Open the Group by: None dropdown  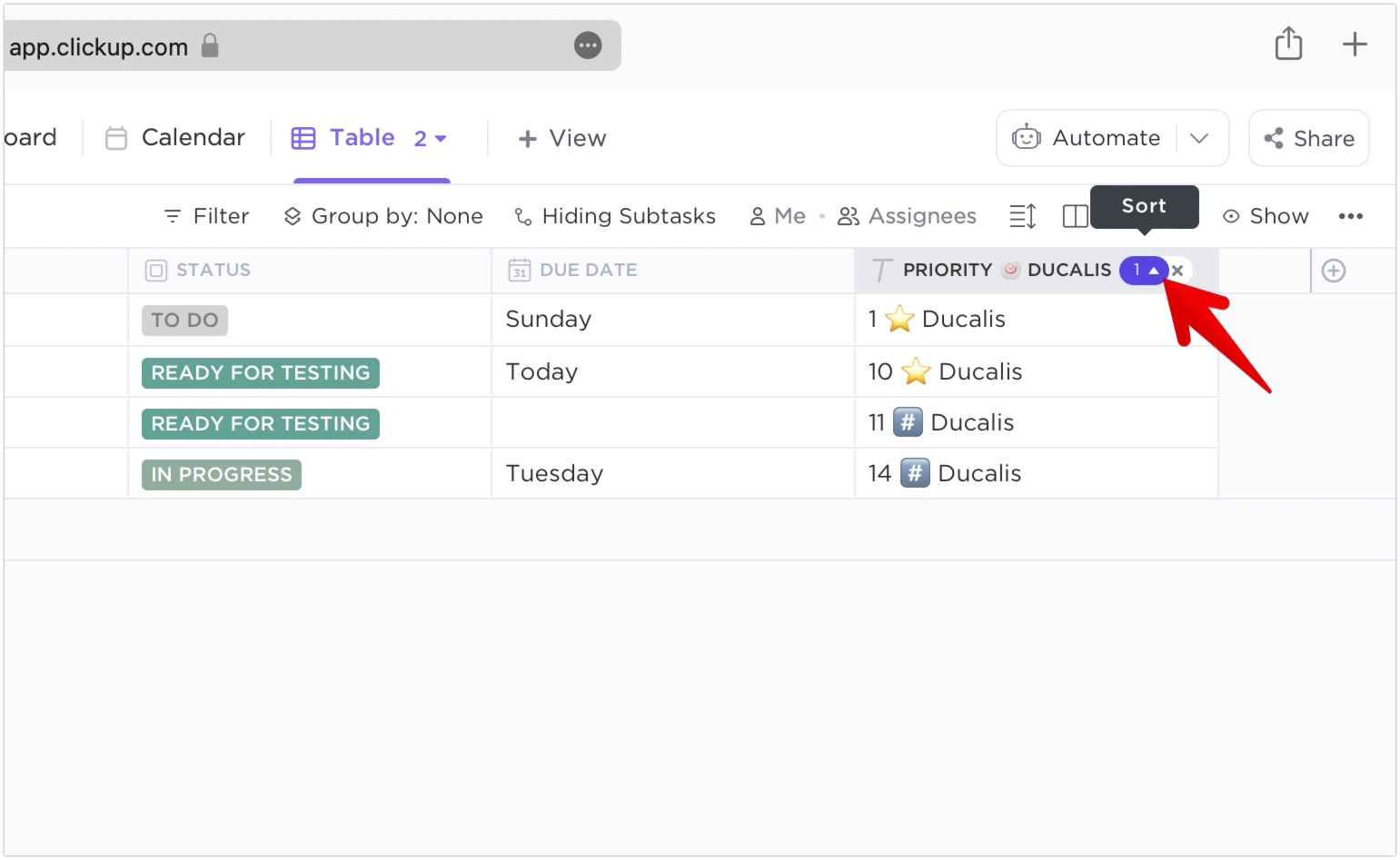pos(383,216)
